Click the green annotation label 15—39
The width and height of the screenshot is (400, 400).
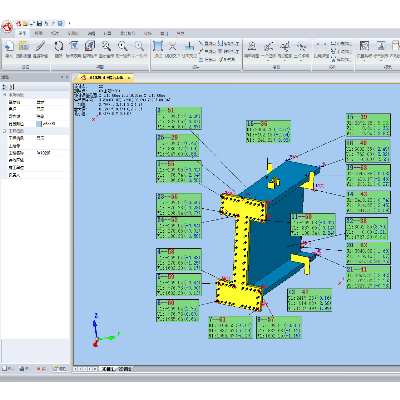(x=368, y=125)
